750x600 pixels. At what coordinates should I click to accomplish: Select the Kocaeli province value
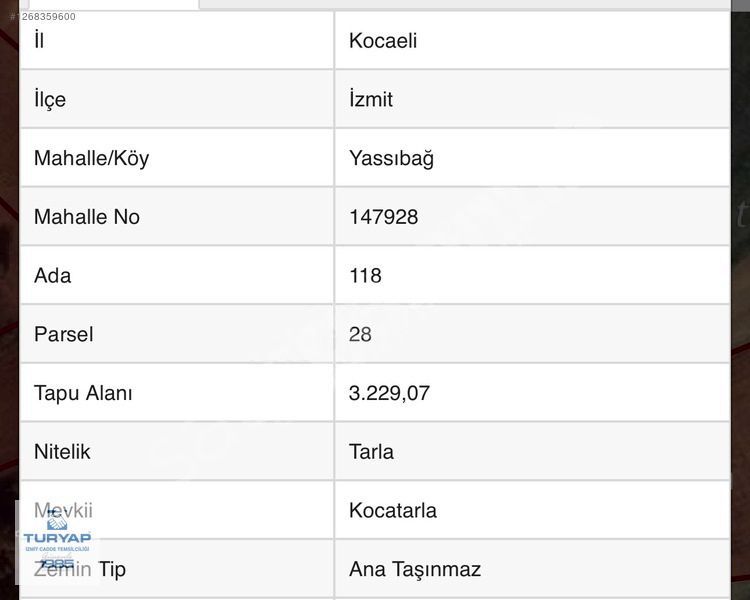pyautogui.click(x=383, y=41)
